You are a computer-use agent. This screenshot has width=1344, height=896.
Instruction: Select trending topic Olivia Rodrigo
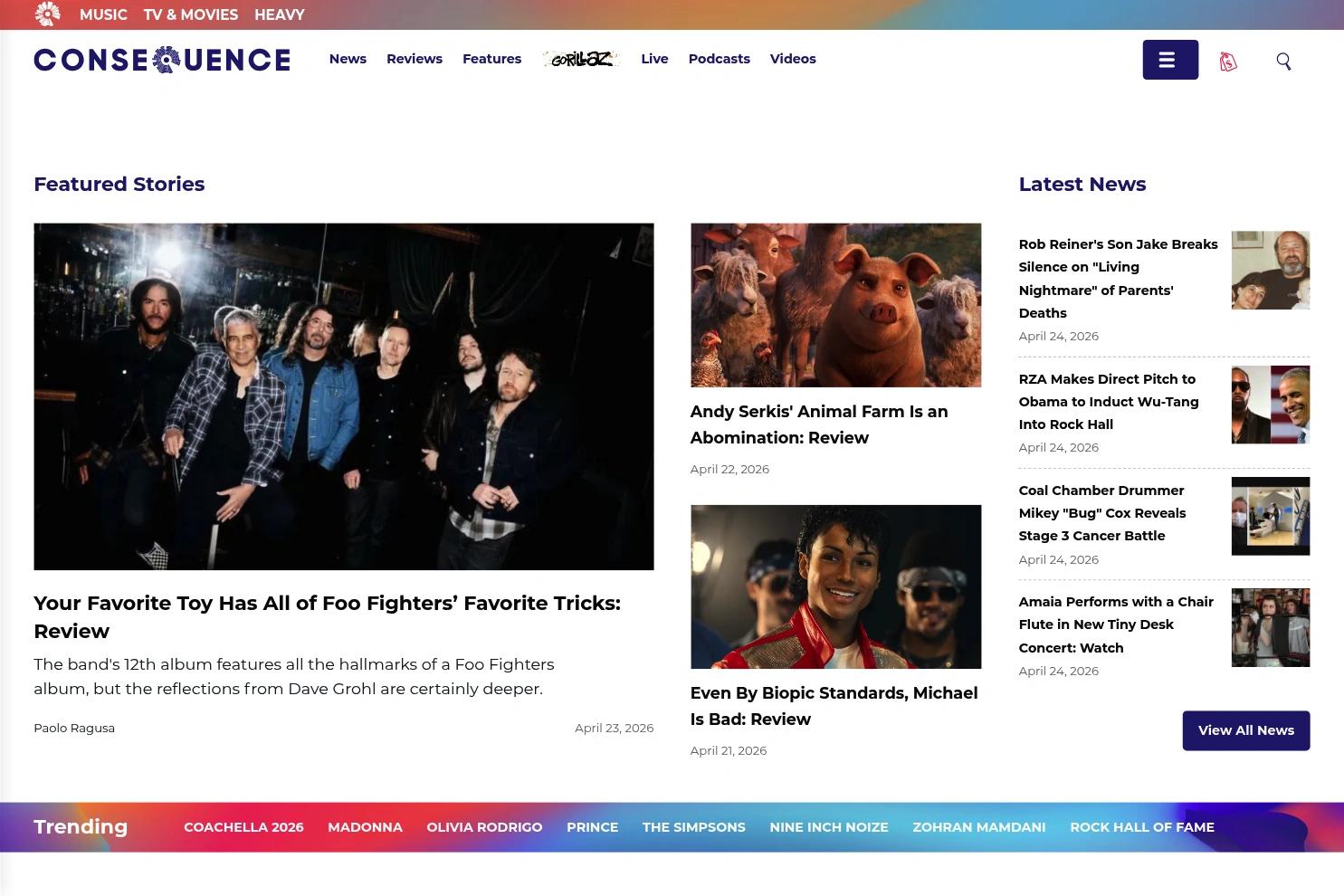click(x=484, y=827)
